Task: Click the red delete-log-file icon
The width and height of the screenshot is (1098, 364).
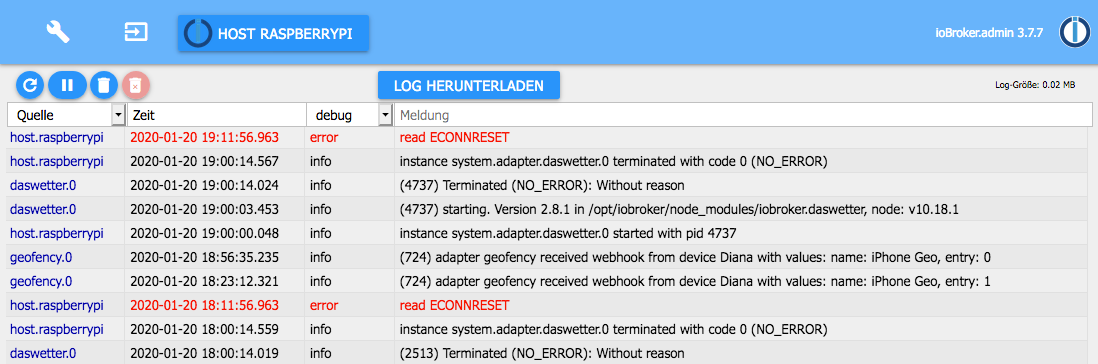Action: click(x=136, y=85)
